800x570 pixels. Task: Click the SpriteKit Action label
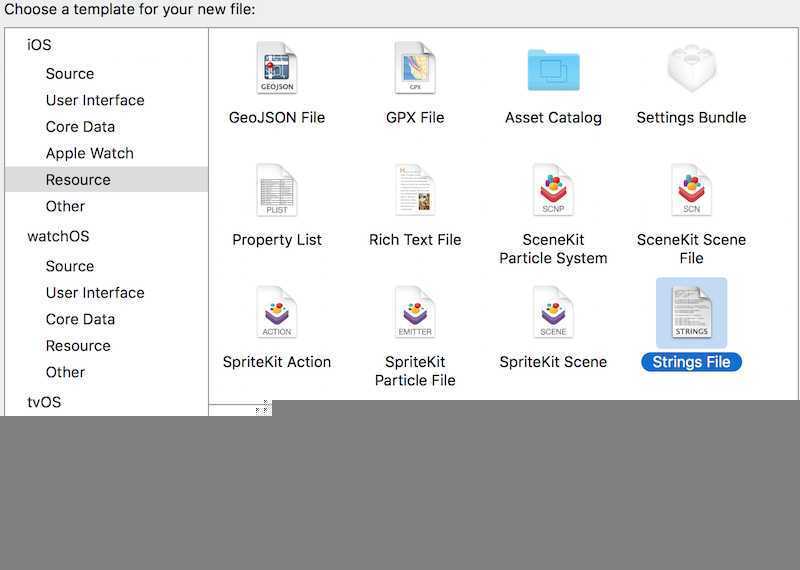coord(277,362)
